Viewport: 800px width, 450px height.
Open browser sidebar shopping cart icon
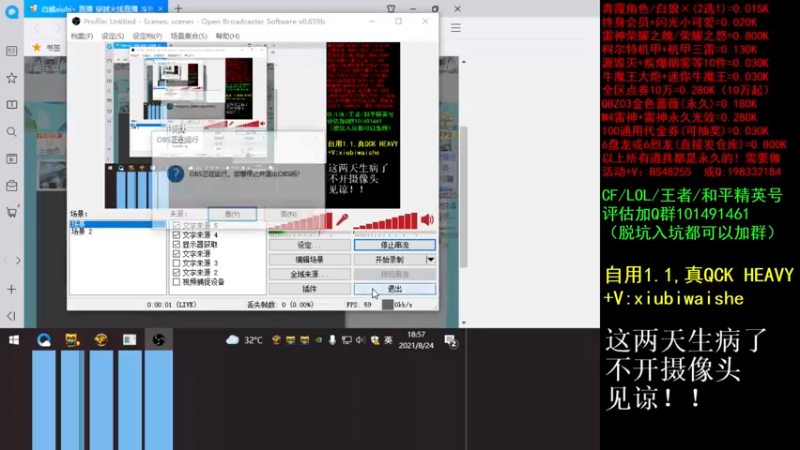(x=11, y=212)
